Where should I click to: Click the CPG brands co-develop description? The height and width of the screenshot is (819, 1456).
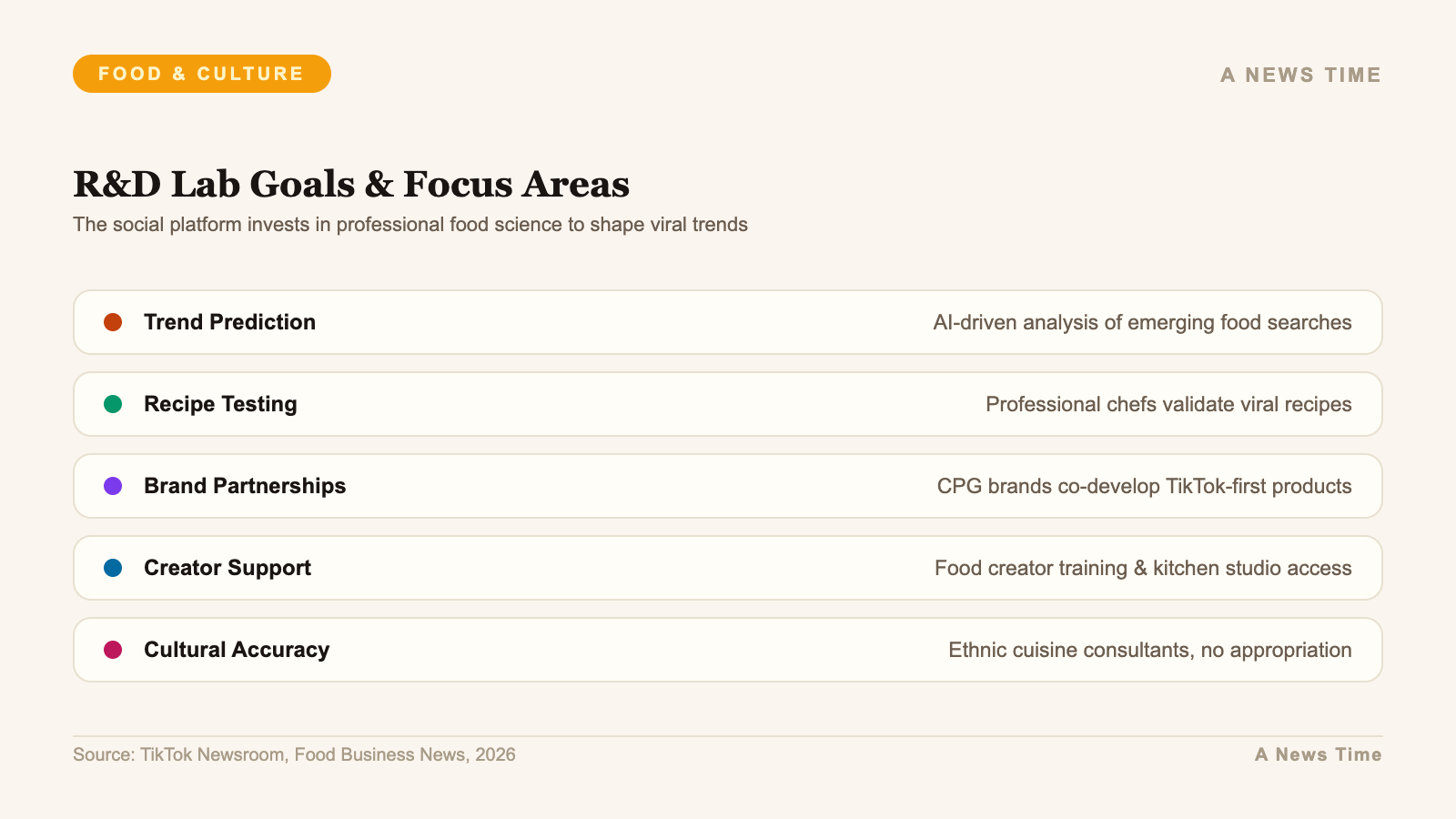(1144, 486)
